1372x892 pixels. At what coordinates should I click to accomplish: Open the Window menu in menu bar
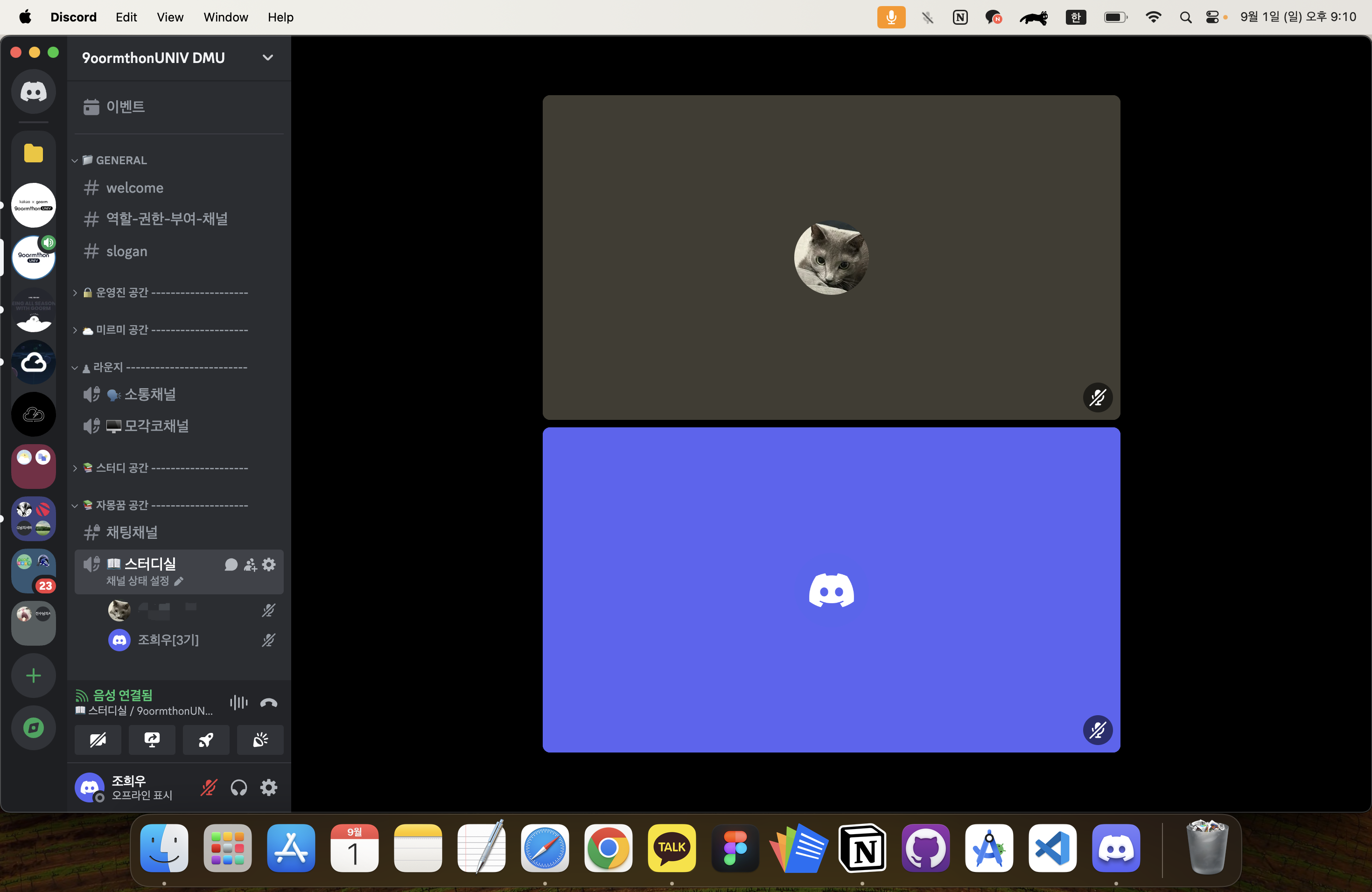pyautogui.click(x=225, y=17)
